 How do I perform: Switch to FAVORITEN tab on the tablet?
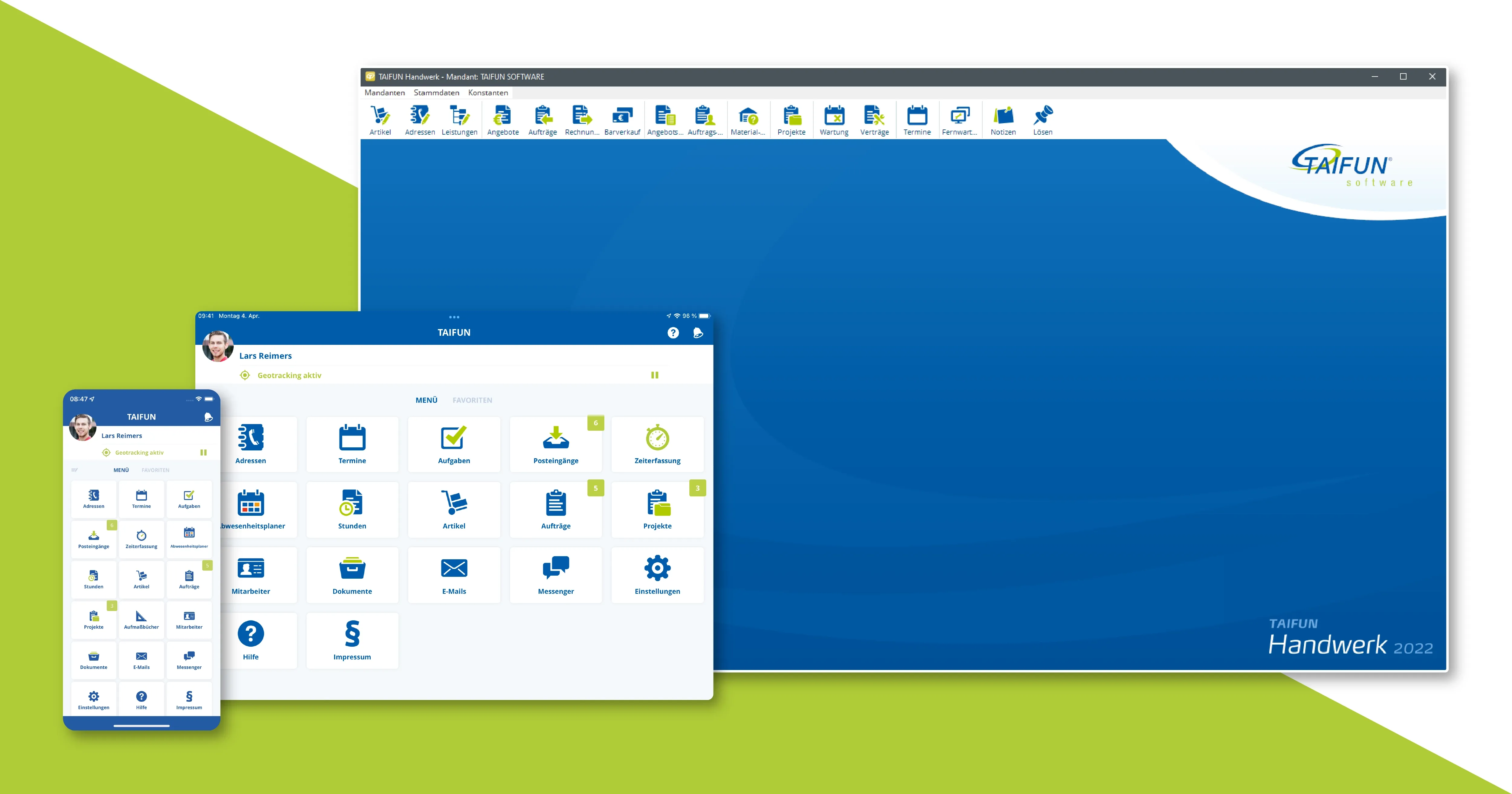pyautogui.click(x=472, y=400)
